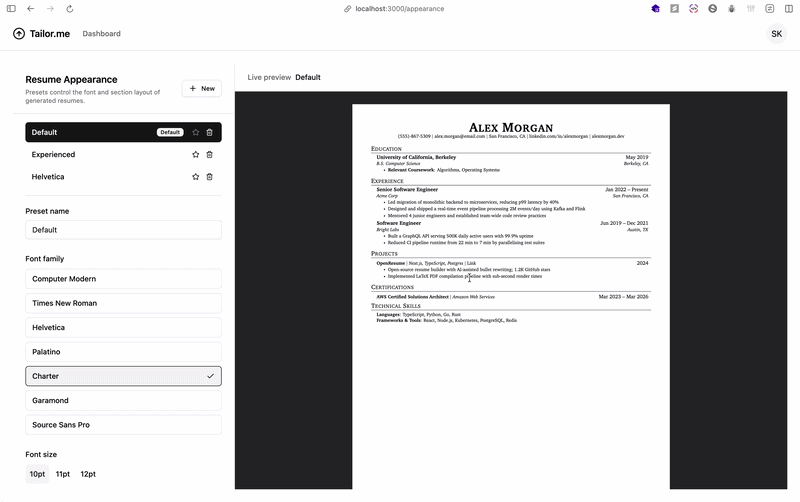Star the Helvetica preset
This screenshot has width=800, height=502.
(195, 177)
